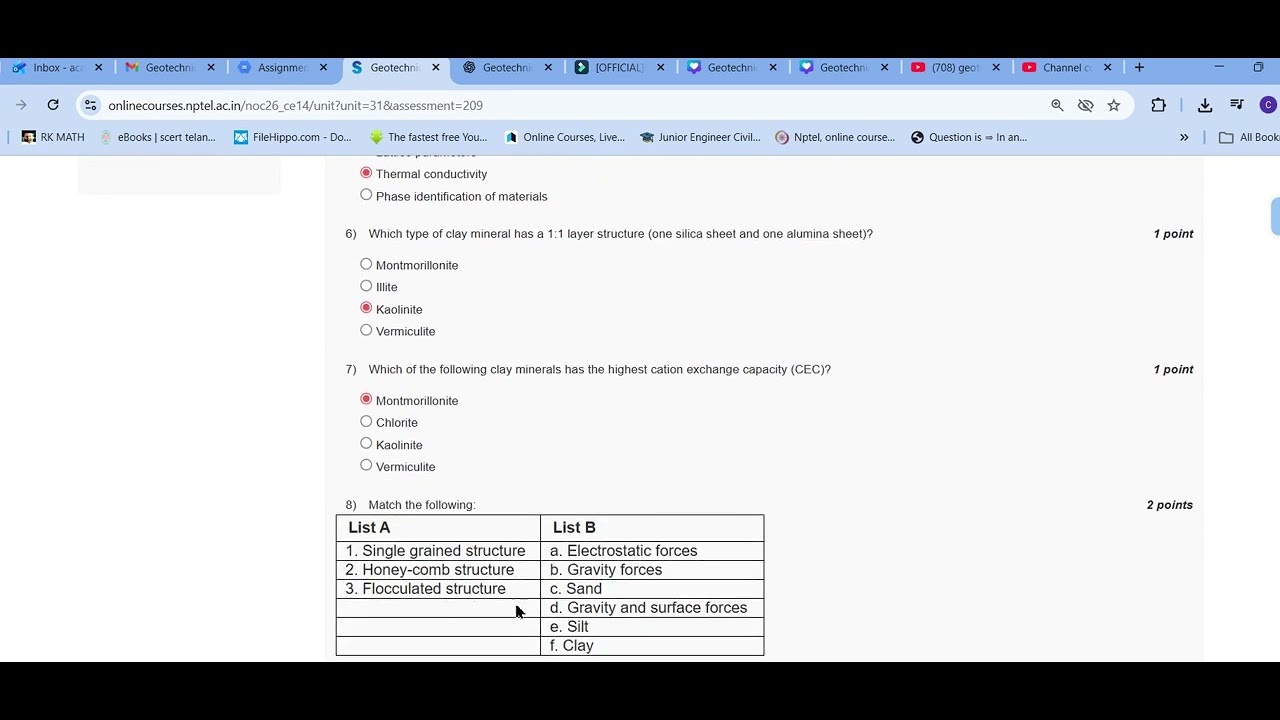Click table cell 'a. Electrostatic forces'
1280x720 pixels.
pyautogui.click(x=652, y=551)
